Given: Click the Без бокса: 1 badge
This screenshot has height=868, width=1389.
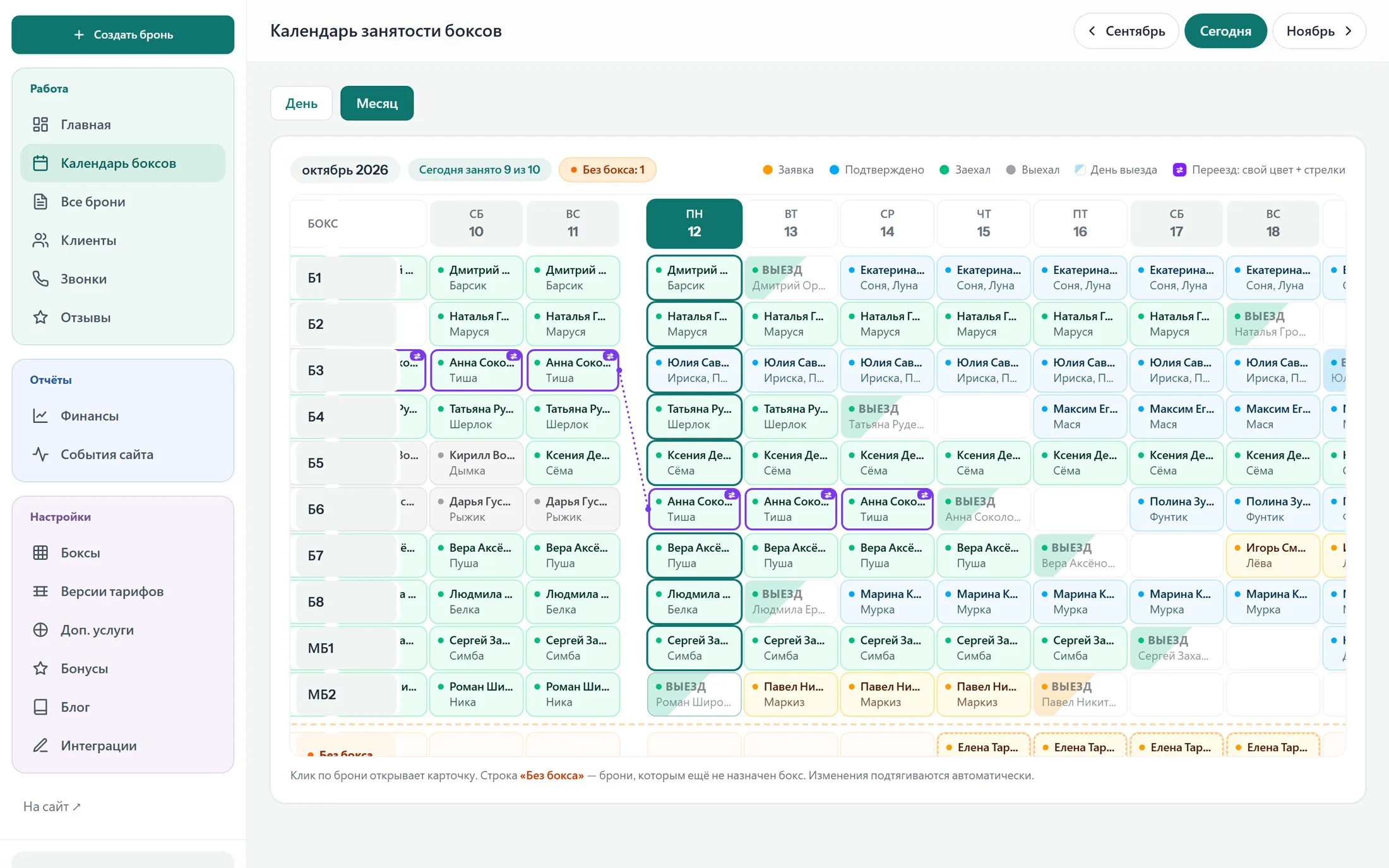Looking at the screenshot, I should pyautogui.click(x=607, y=170).
